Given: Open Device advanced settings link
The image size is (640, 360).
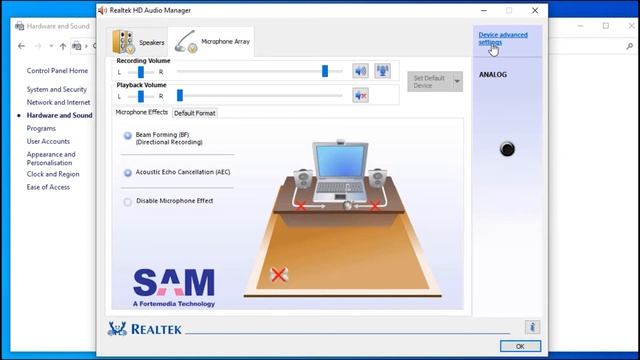Looking at the screenshot, I should 503,38.
